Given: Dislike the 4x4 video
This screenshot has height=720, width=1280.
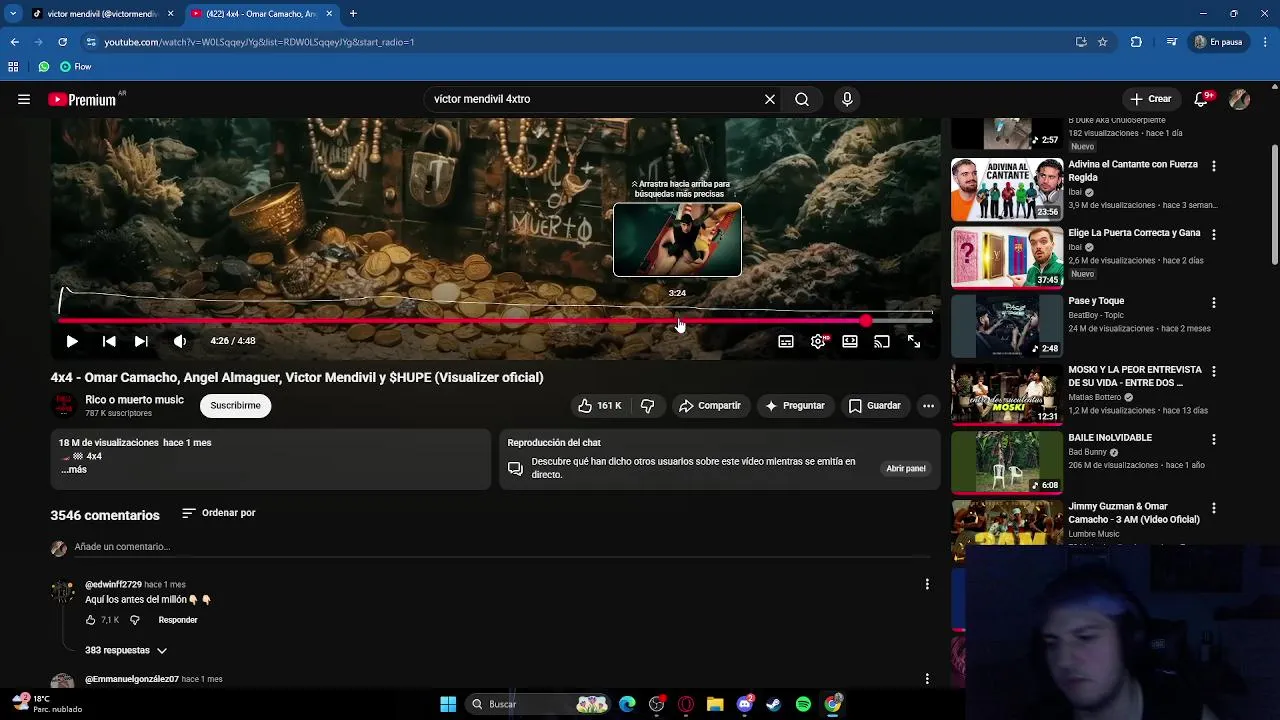Looking at the screenshot, I should (x=647, y=405).
